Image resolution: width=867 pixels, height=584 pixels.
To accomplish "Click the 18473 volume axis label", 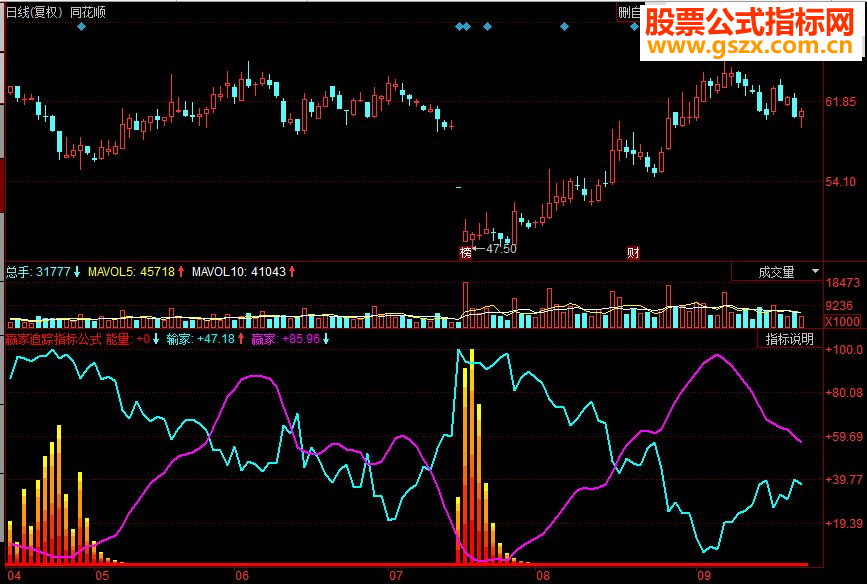I will (x=843, y=283).
